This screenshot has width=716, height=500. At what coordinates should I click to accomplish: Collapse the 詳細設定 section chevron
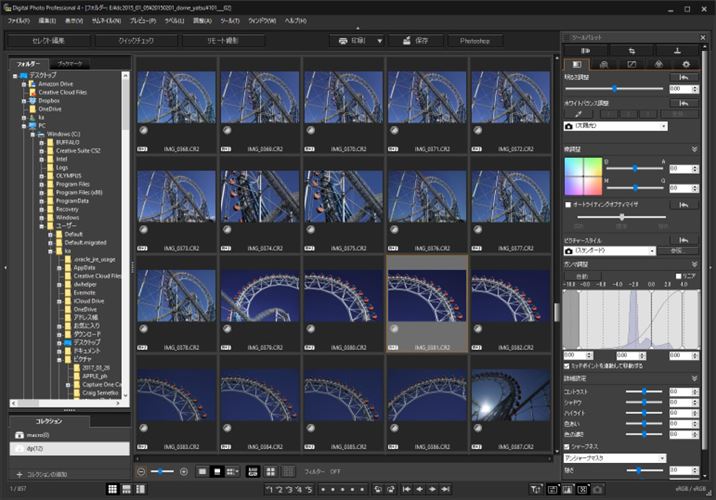(x=695, y=379)
